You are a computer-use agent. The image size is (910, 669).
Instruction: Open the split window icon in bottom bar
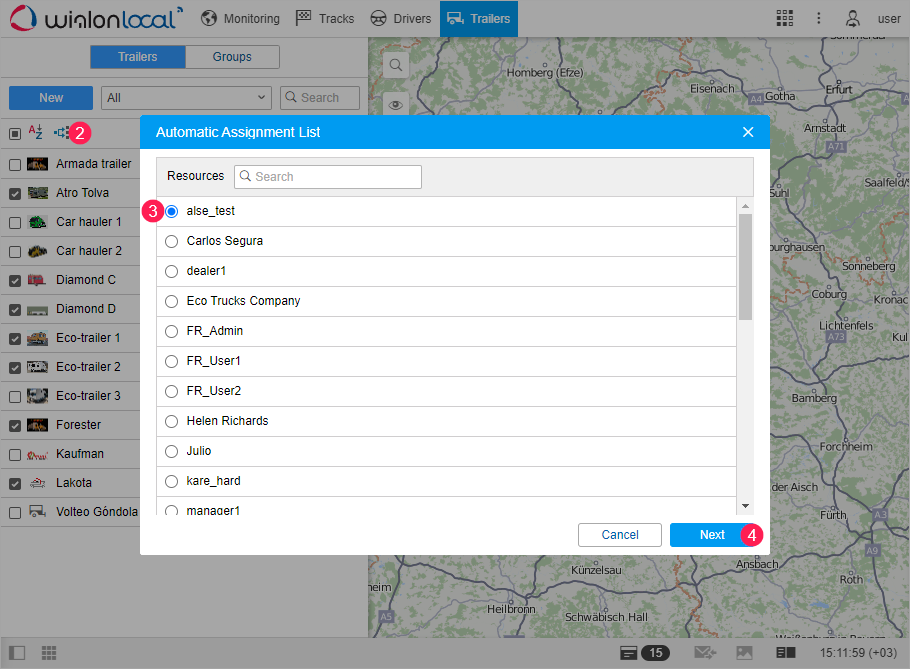click(786, 653)
